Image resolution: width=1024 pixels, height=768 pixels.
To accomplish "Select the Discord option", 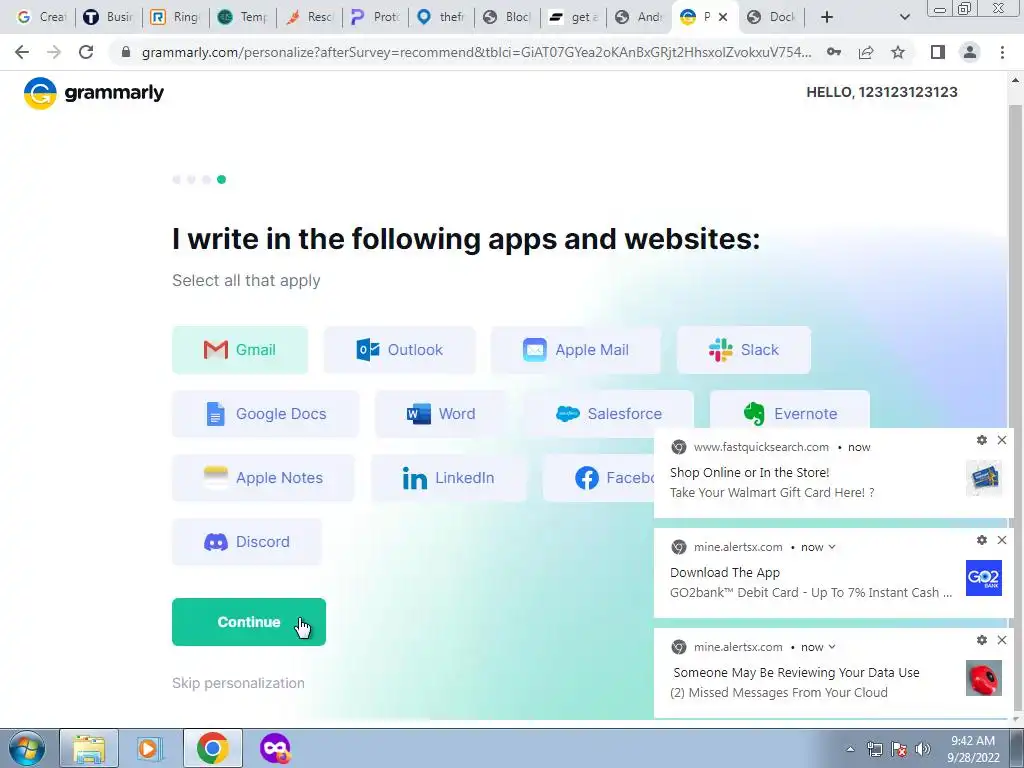I will pyautogui.click(x=247, y=542).
